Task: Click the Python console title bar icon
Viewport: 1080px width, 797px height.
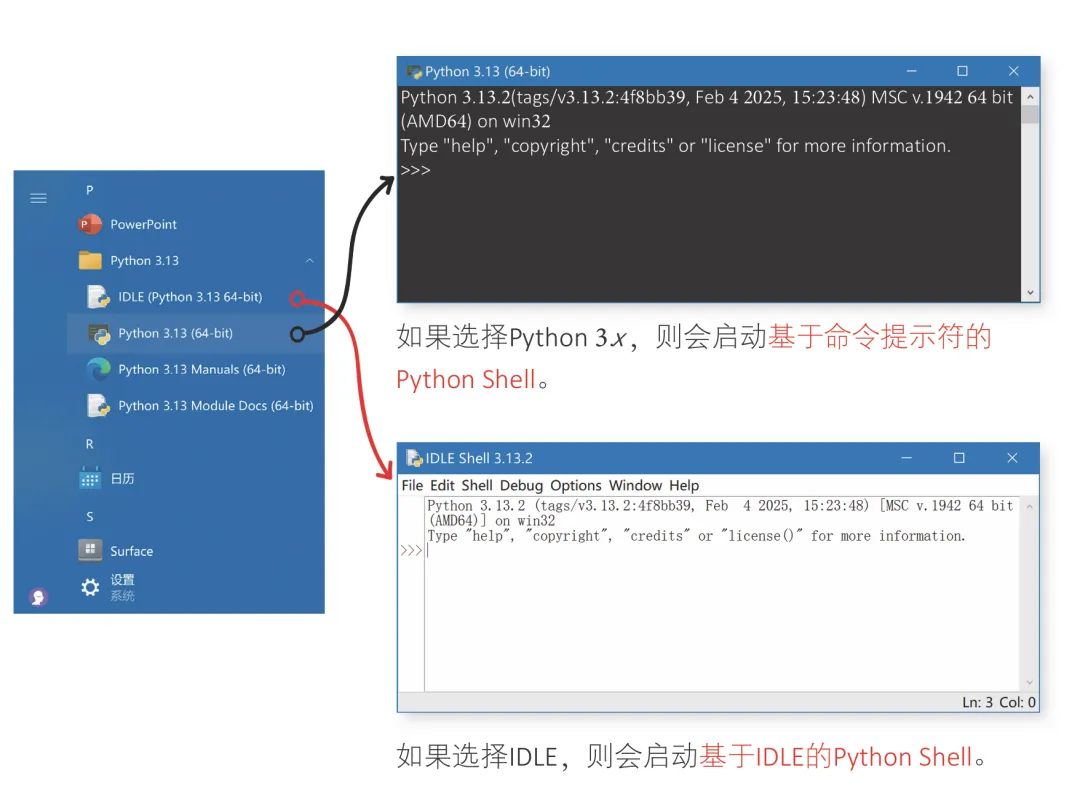Action: [x=414, y=72]
